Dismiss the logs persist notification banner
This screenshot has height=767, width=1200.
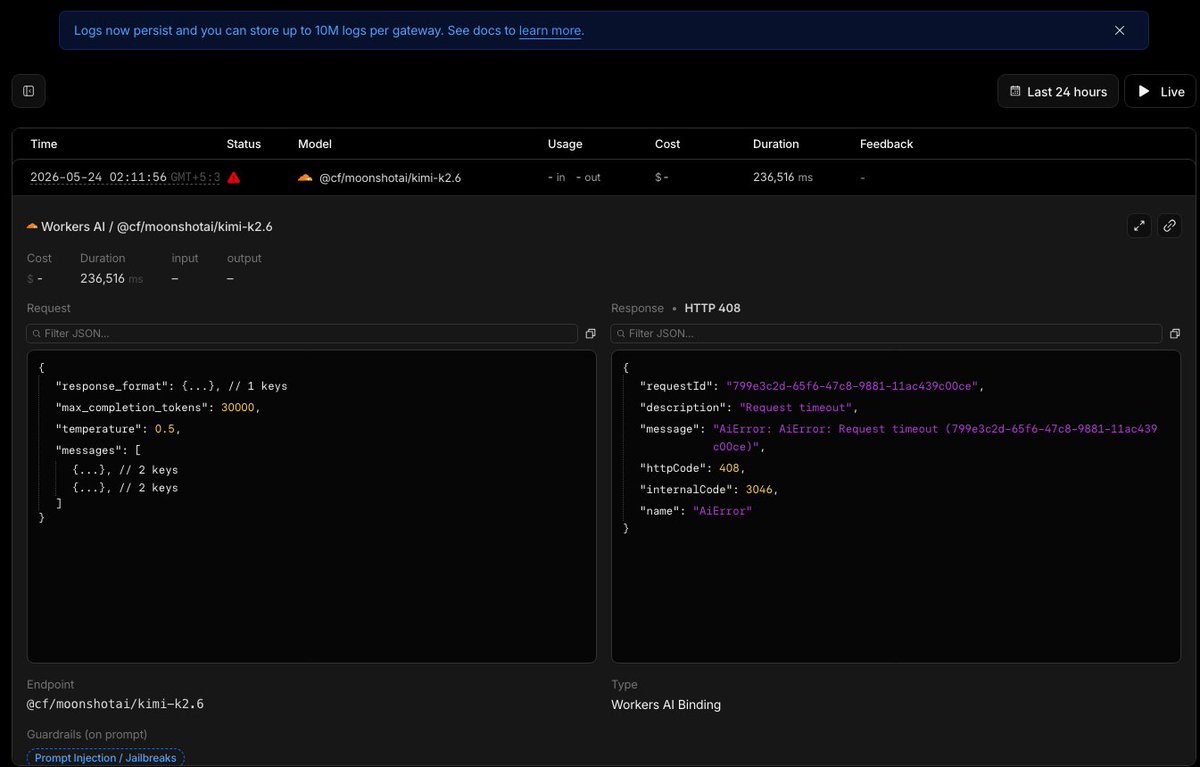pos(1120,31)
